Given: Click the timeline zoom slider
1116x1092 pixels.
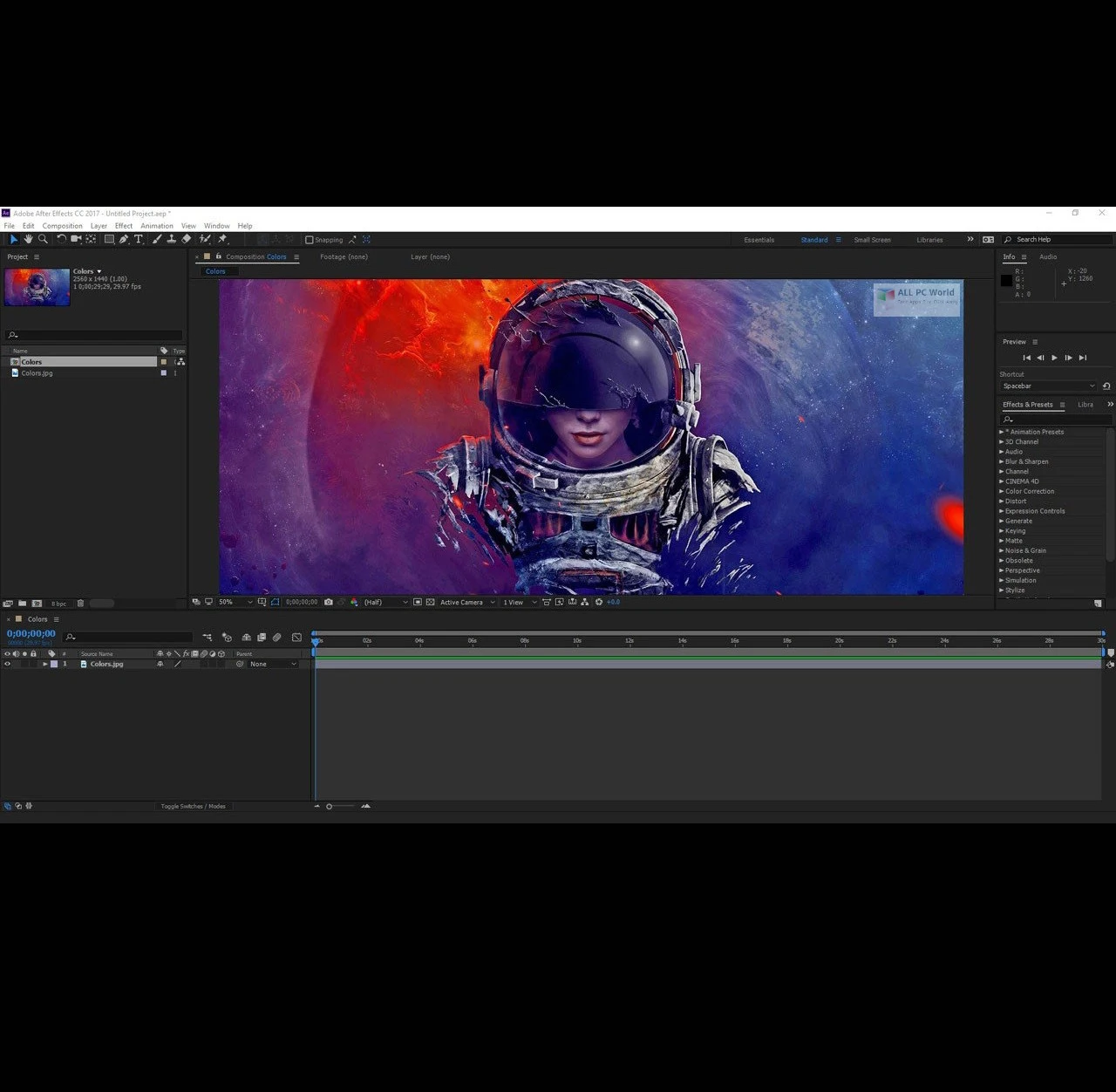Looking at the screenshot, I should pyautogui.click(x=330, y=806).
